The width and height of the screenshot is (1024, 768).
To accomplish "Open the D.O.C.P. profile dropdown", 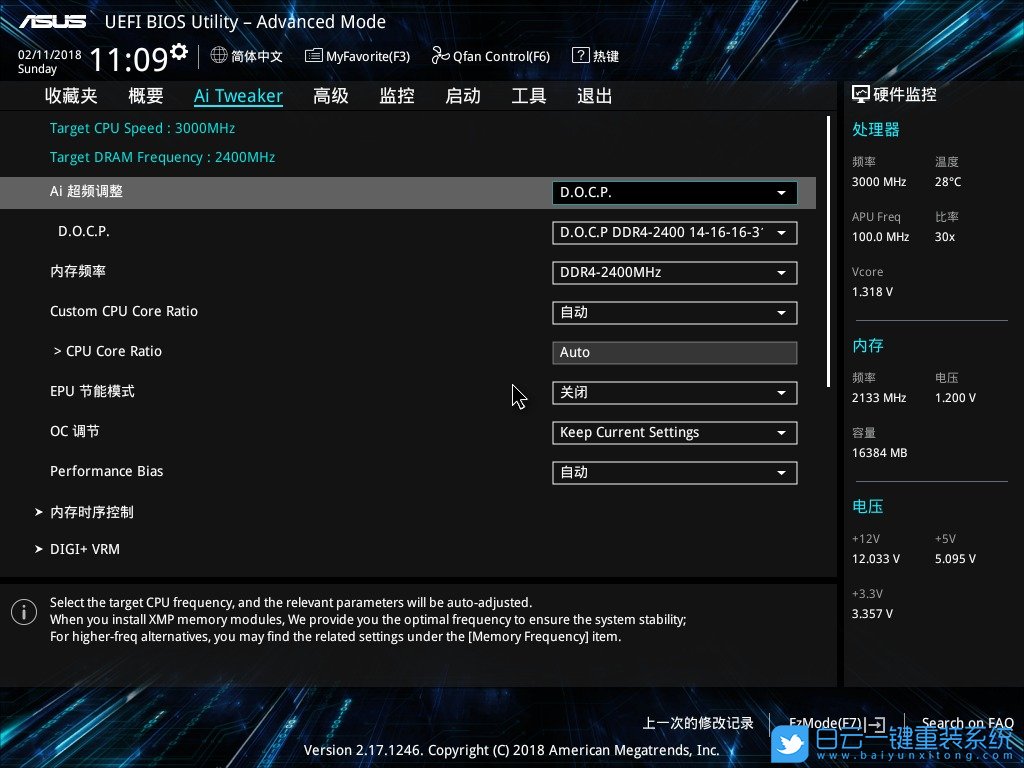I will click(x=674, y=233).
